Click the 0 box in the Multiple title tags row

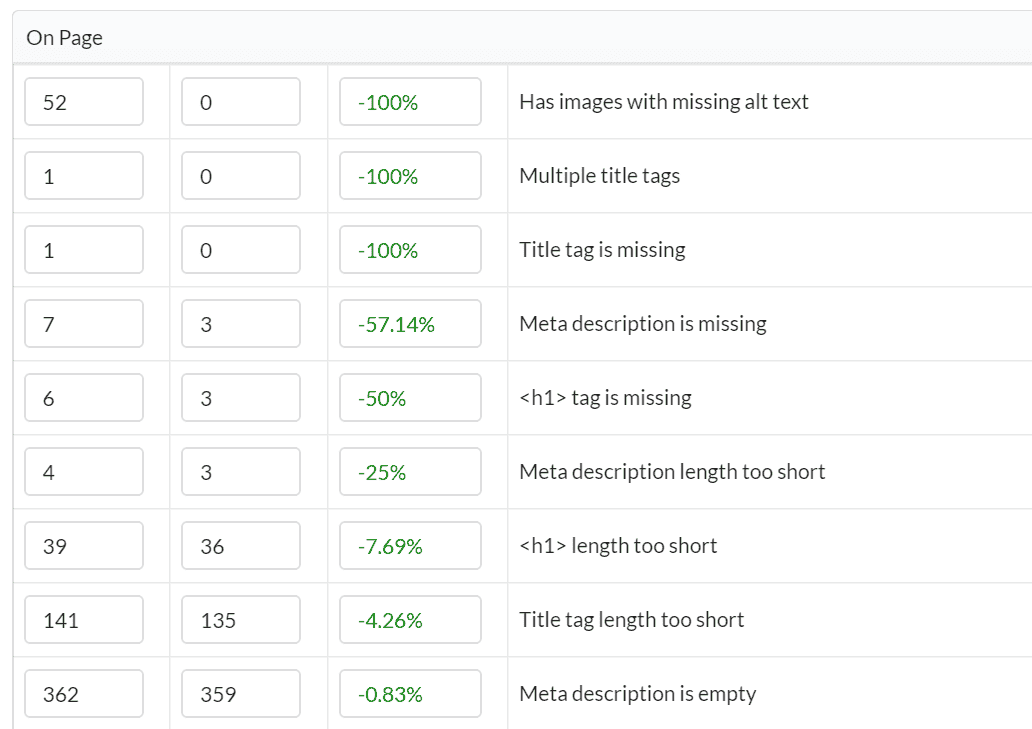[239, 175]
